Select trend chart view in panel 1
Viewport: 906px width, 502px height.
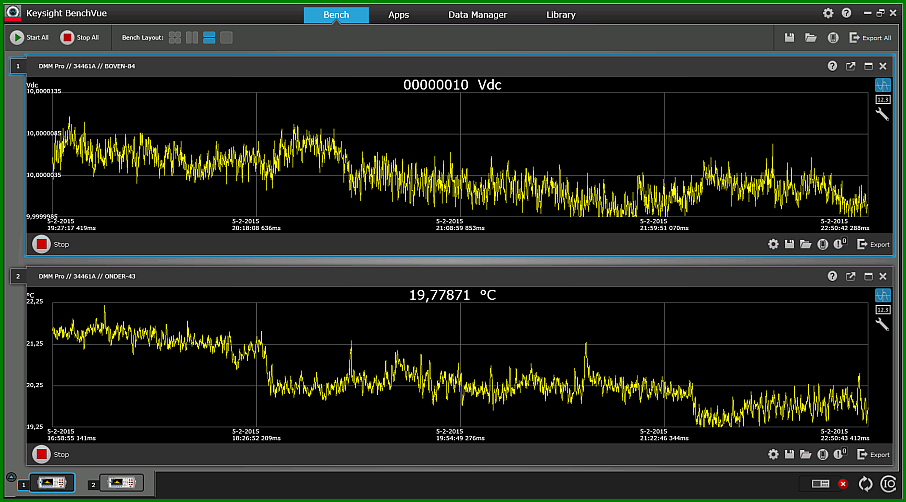[x=883, y=85]
